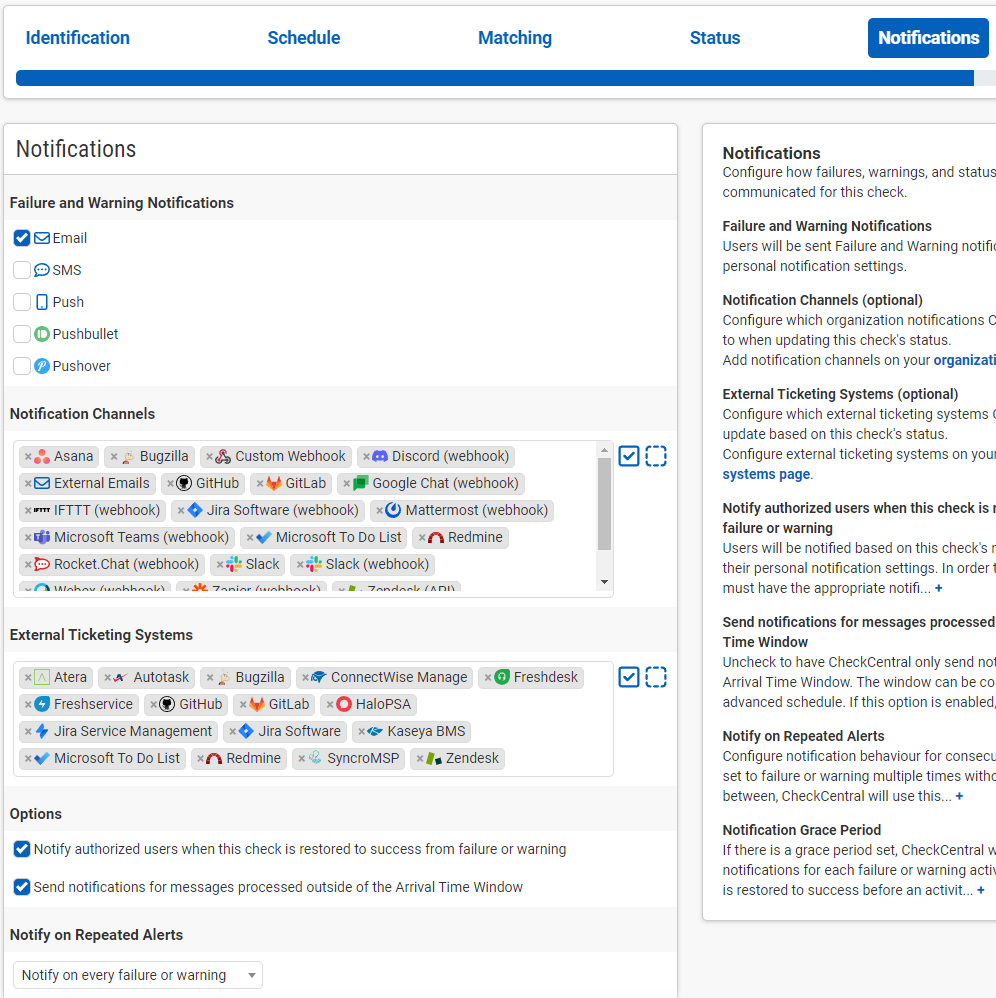
Task: Remove Asana from notification channels
Action: (28, 457)
